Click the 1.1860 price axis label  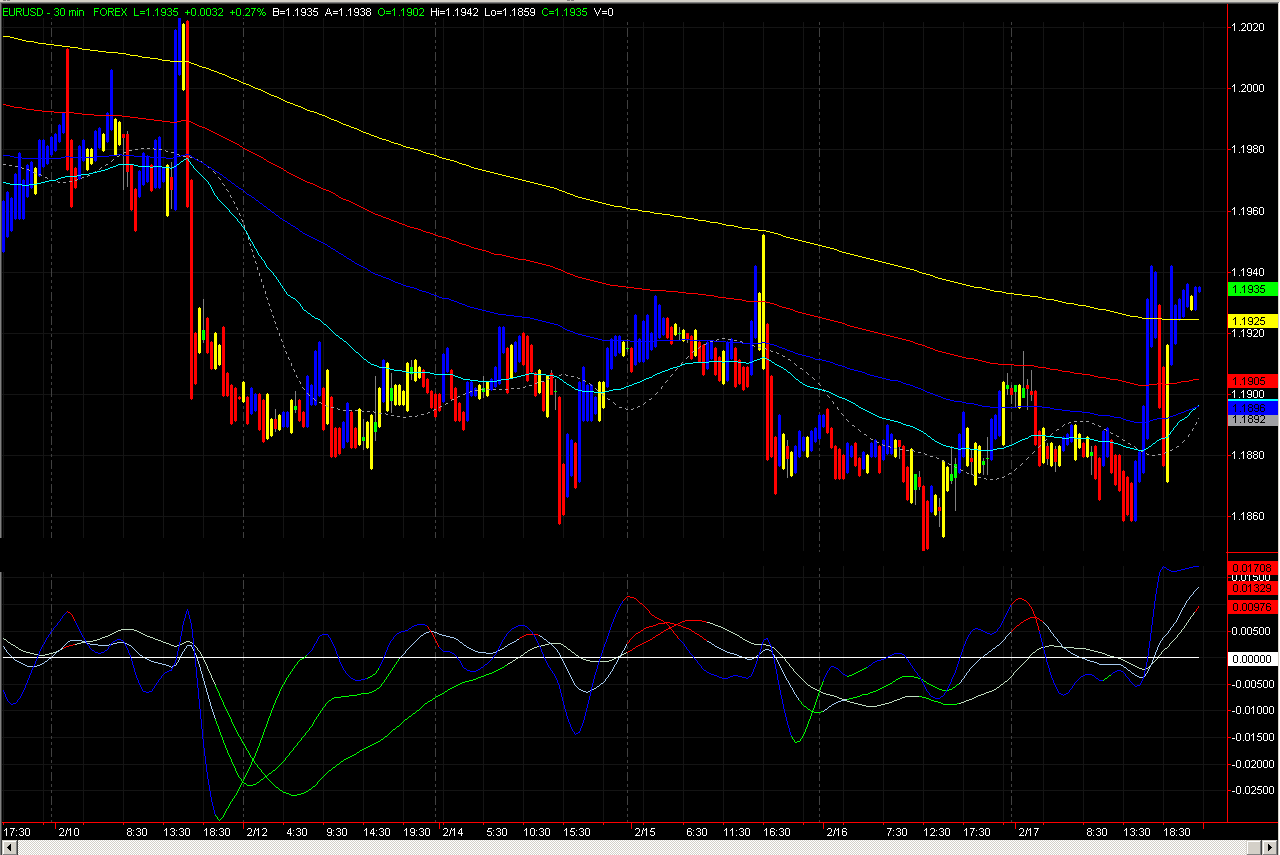pos(1250,516)
